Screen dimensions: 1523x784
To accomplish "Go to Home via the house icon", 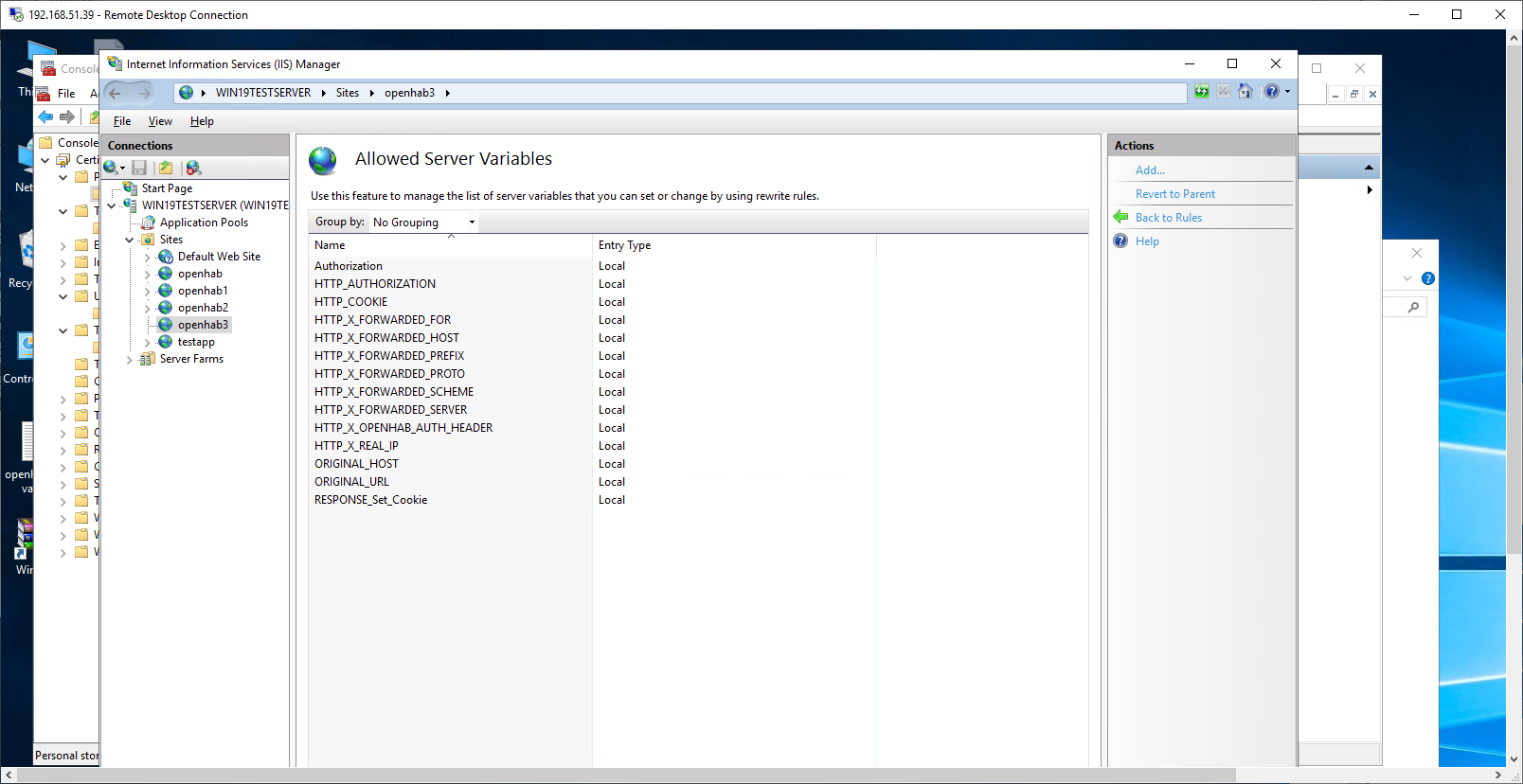I will click(1245, 92).
